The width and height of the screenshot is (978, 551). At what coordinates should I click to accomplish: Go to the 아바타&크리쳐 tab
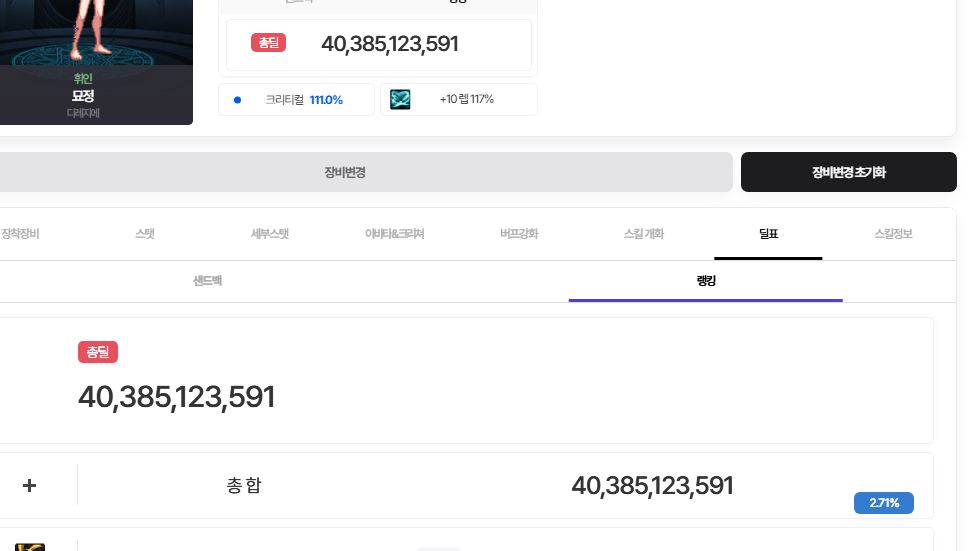tap(394, 234)
